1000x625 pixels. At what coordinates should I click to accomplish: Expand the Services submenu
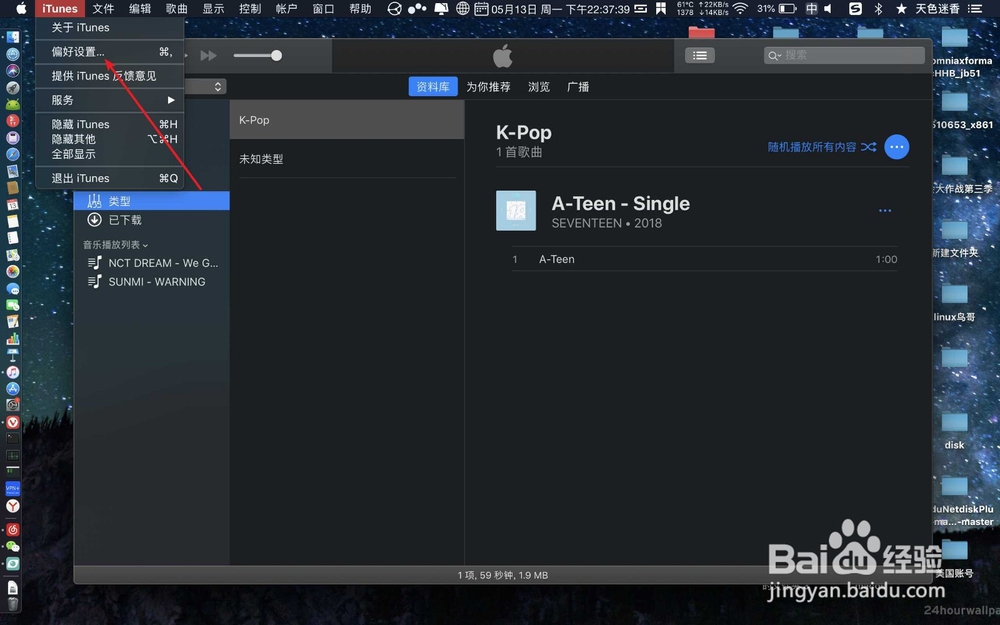coord(110,100)
